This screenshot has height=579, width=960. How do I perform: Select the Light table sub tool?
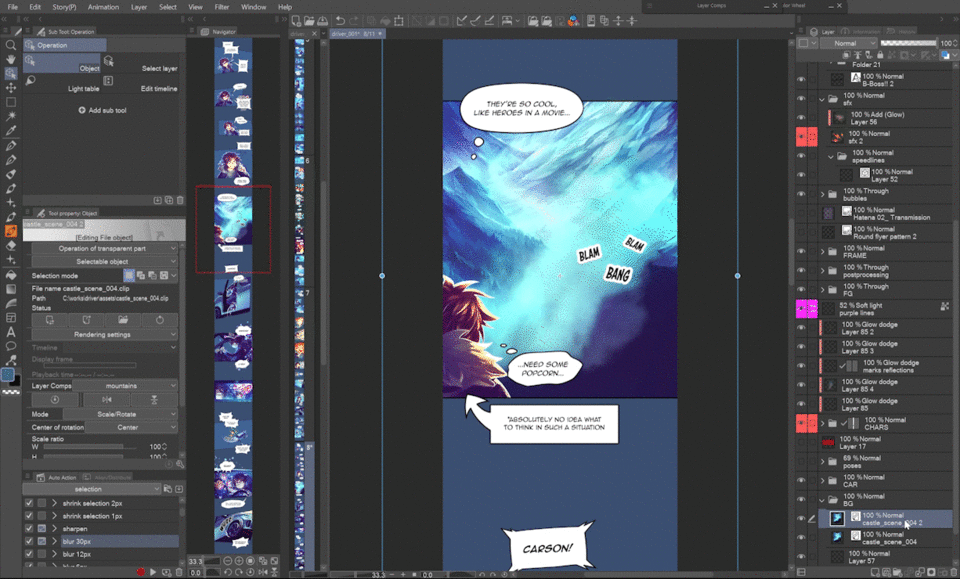[x=62, y=84]
